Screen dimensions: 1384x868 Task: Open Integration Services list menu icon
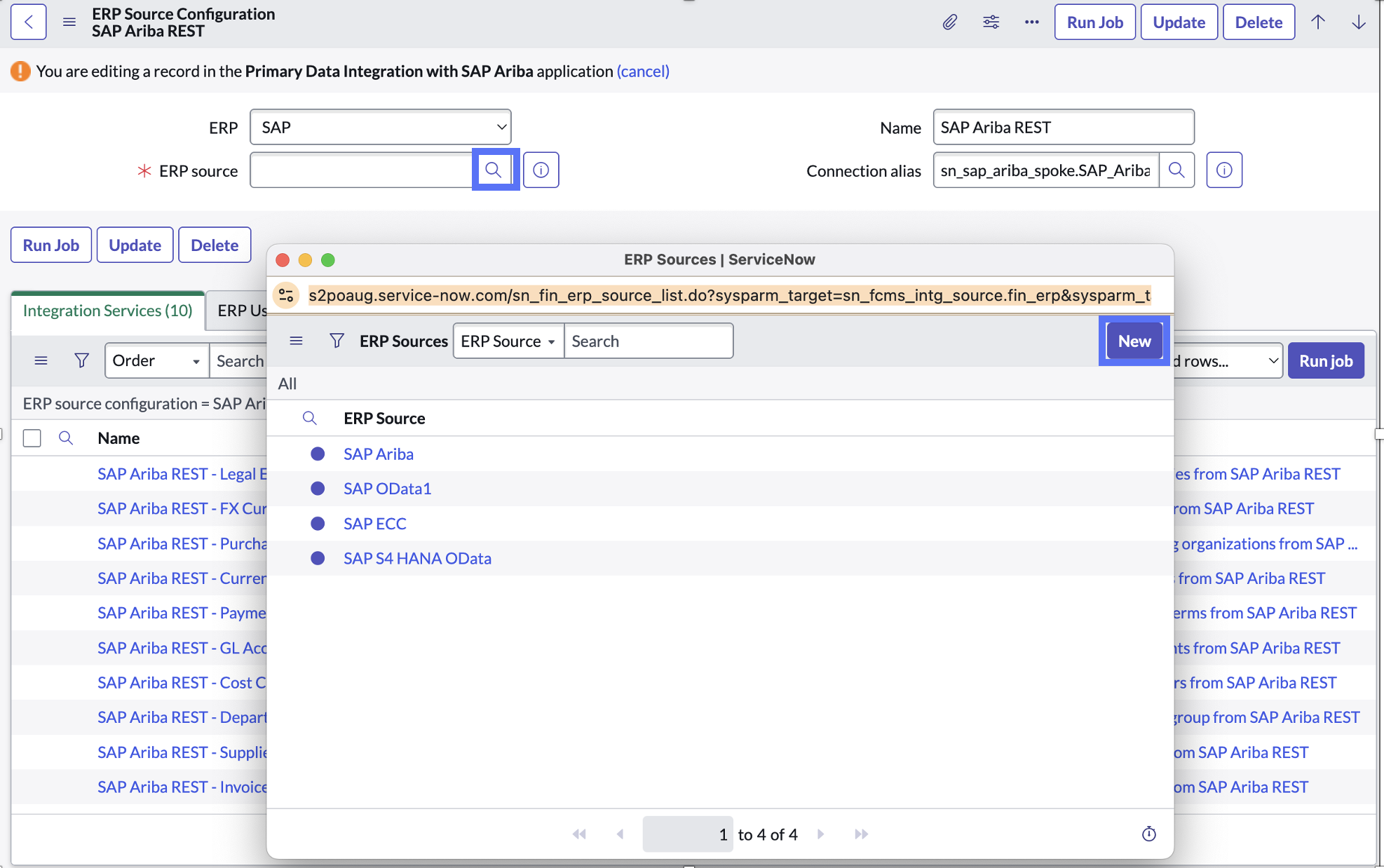click(41, 360)
